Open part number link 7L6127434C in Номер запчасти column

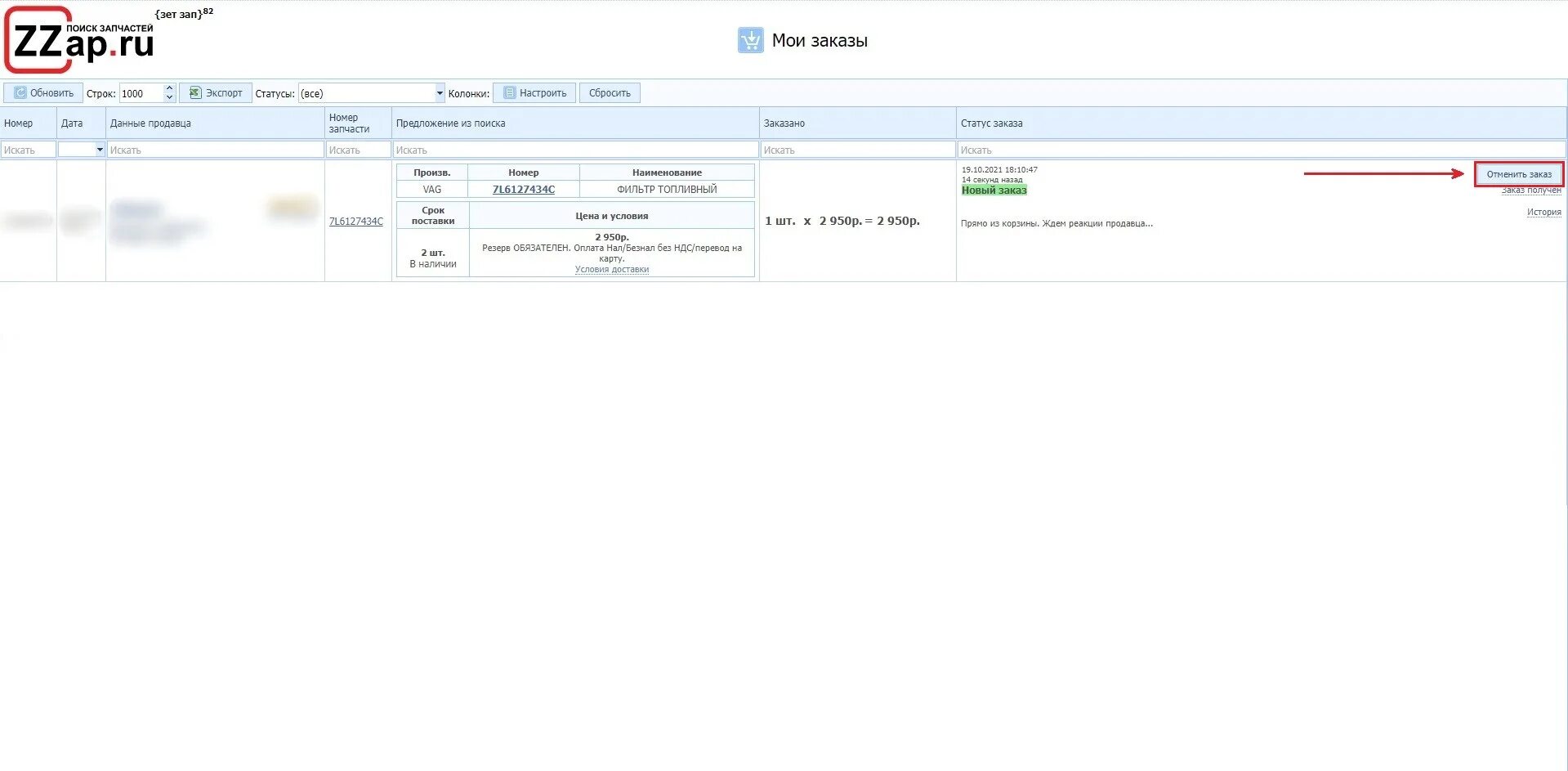[356, 222]
